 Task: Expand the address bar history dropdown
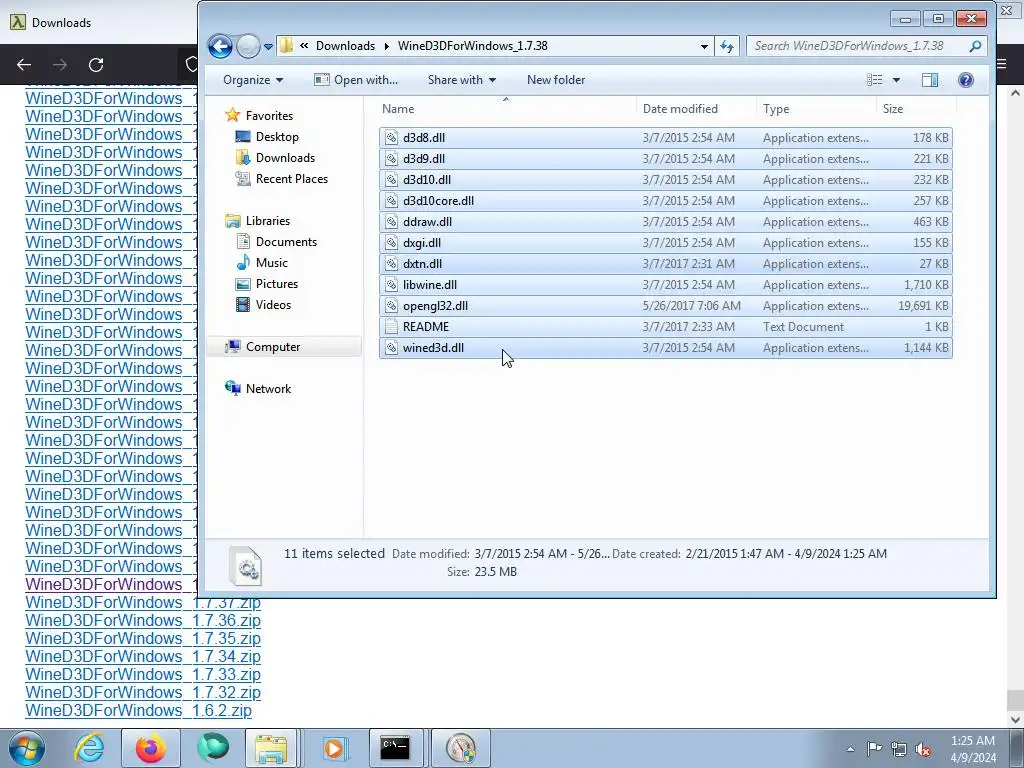click(x=704, y=46)
